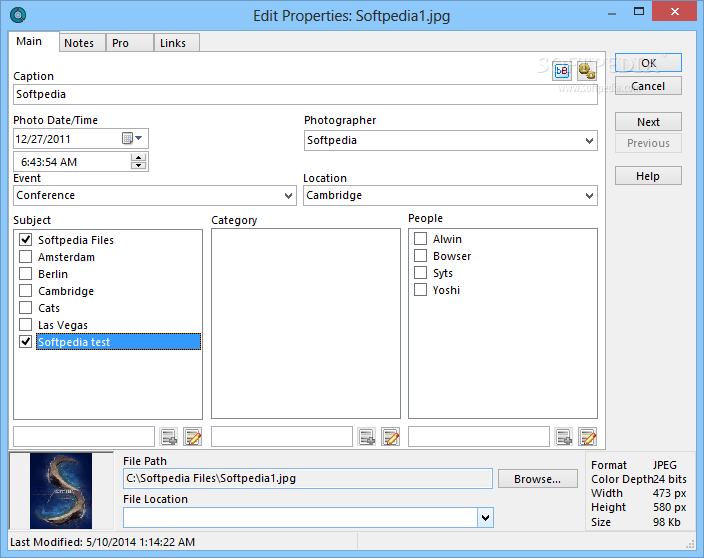Check the Syts person box
Viewport: 704px width, 558px height.
click(x=420, y=273)
